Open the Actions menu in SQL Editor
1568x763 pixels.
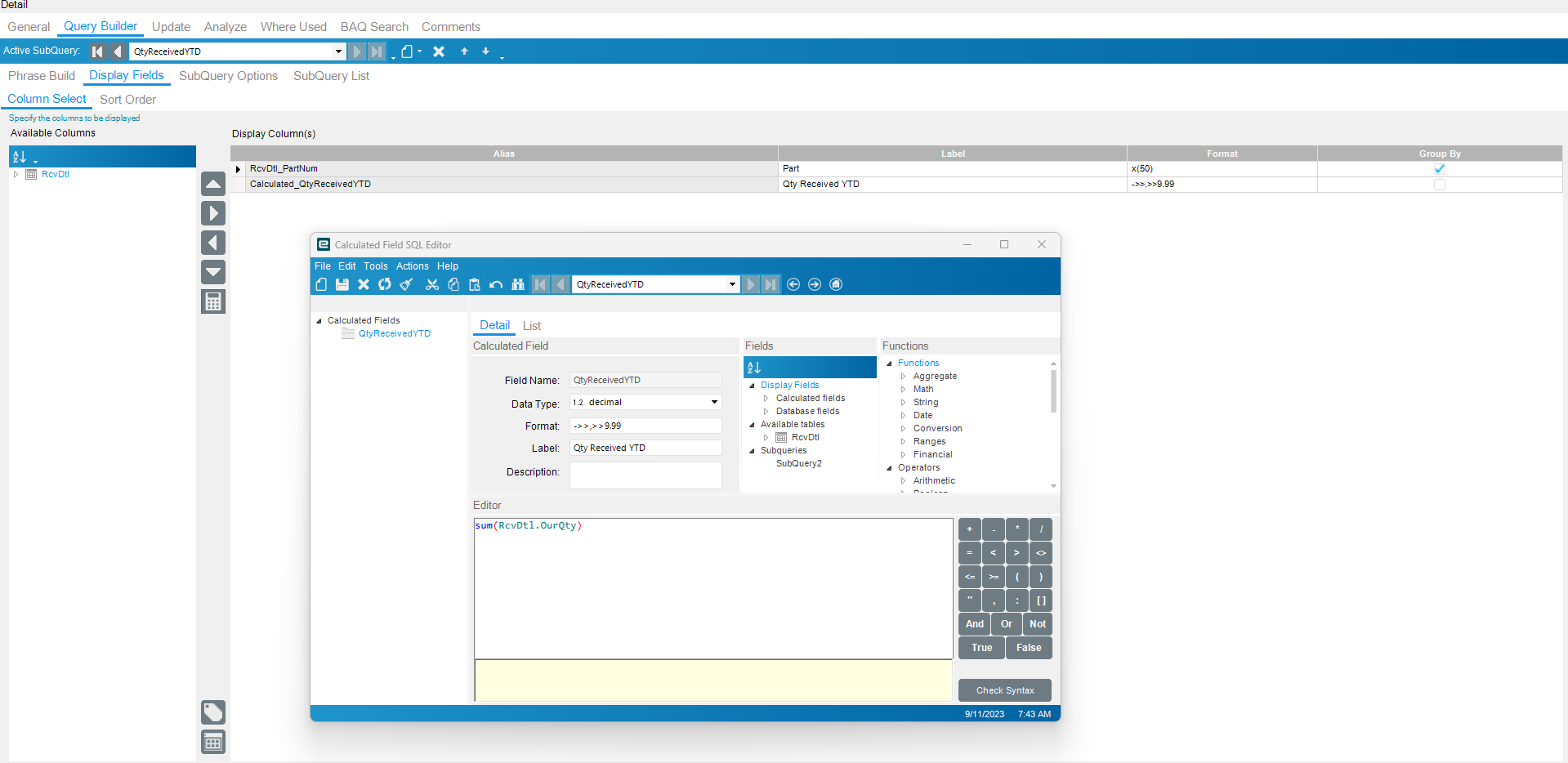(412, 266)
